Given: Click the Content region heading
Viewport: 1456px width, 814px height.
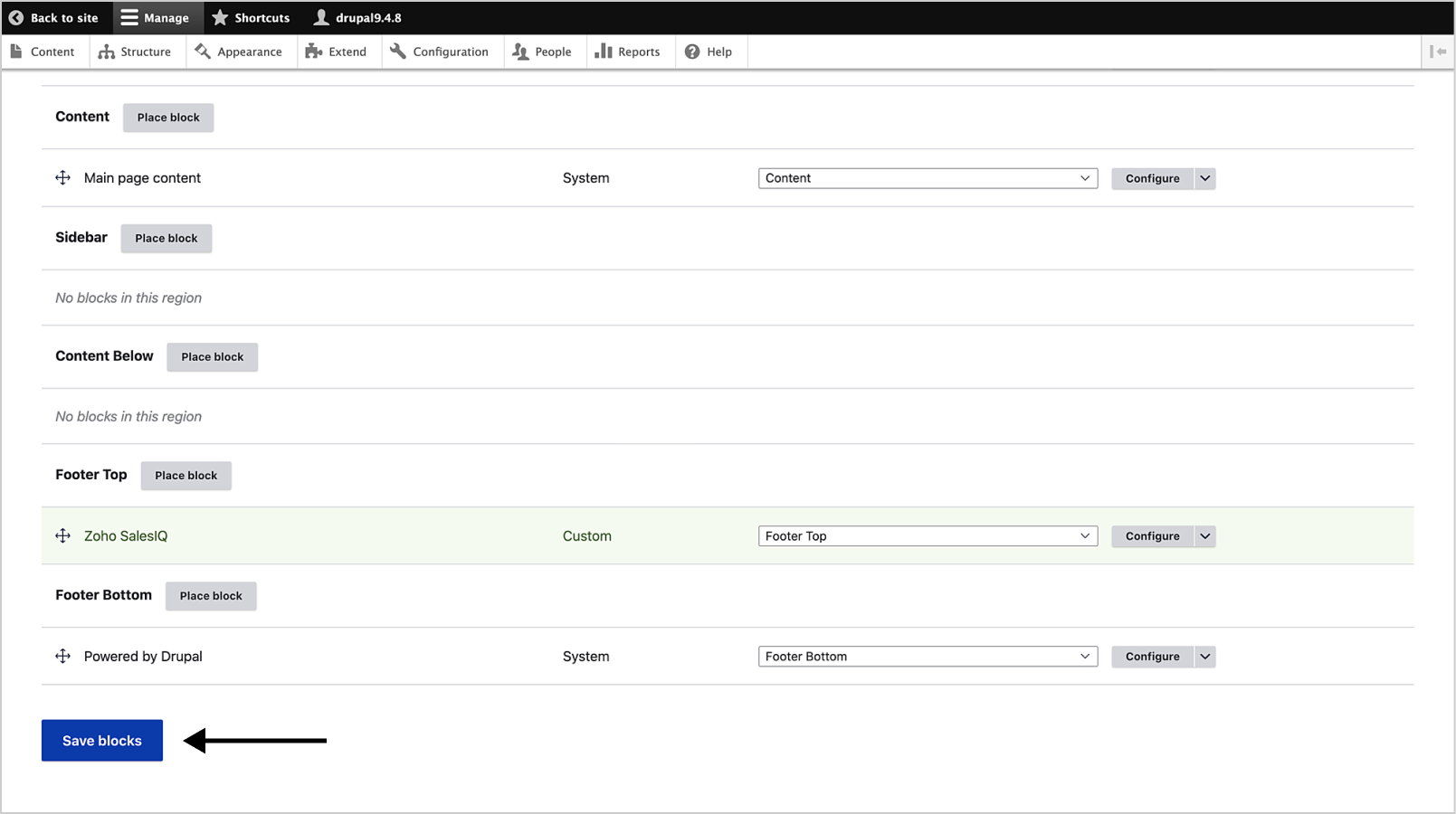Looking at the screenshot, I should [82, 116].
